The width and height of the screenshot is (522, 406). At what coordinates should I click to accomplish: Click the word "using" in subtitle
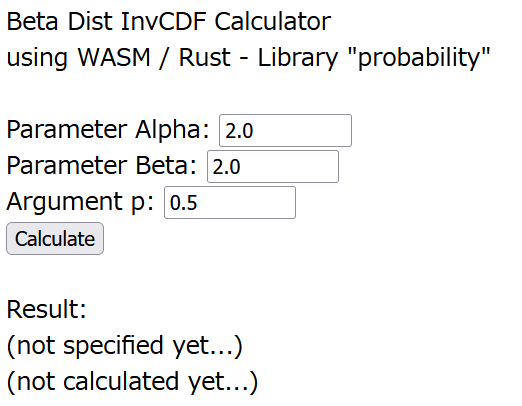pyautogui.click(x=37, y=59)
